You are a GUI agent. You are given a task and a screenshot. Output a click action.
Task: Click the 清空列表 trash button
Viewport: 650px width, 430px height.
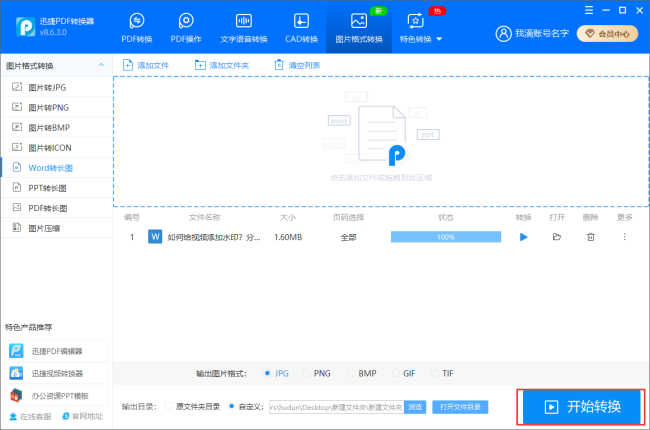297,65
